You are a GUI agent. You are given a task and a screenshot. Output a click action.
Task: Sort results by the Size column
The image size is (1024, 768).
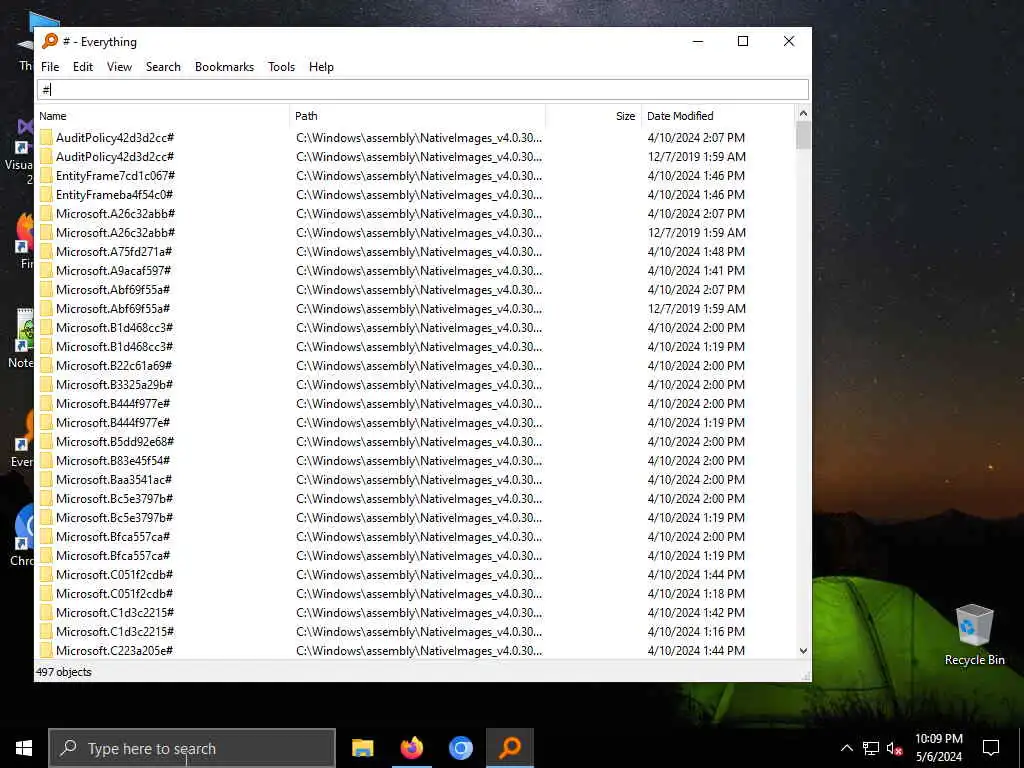[594, 116]
